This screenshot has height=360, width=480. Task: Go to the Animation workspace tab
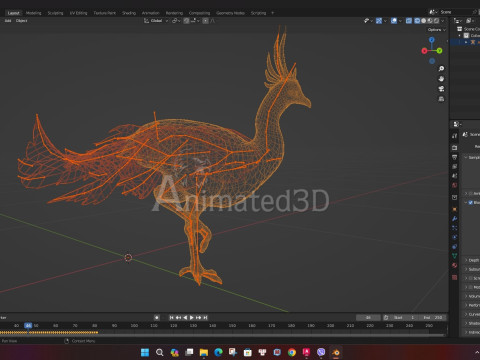pos(150,13)
